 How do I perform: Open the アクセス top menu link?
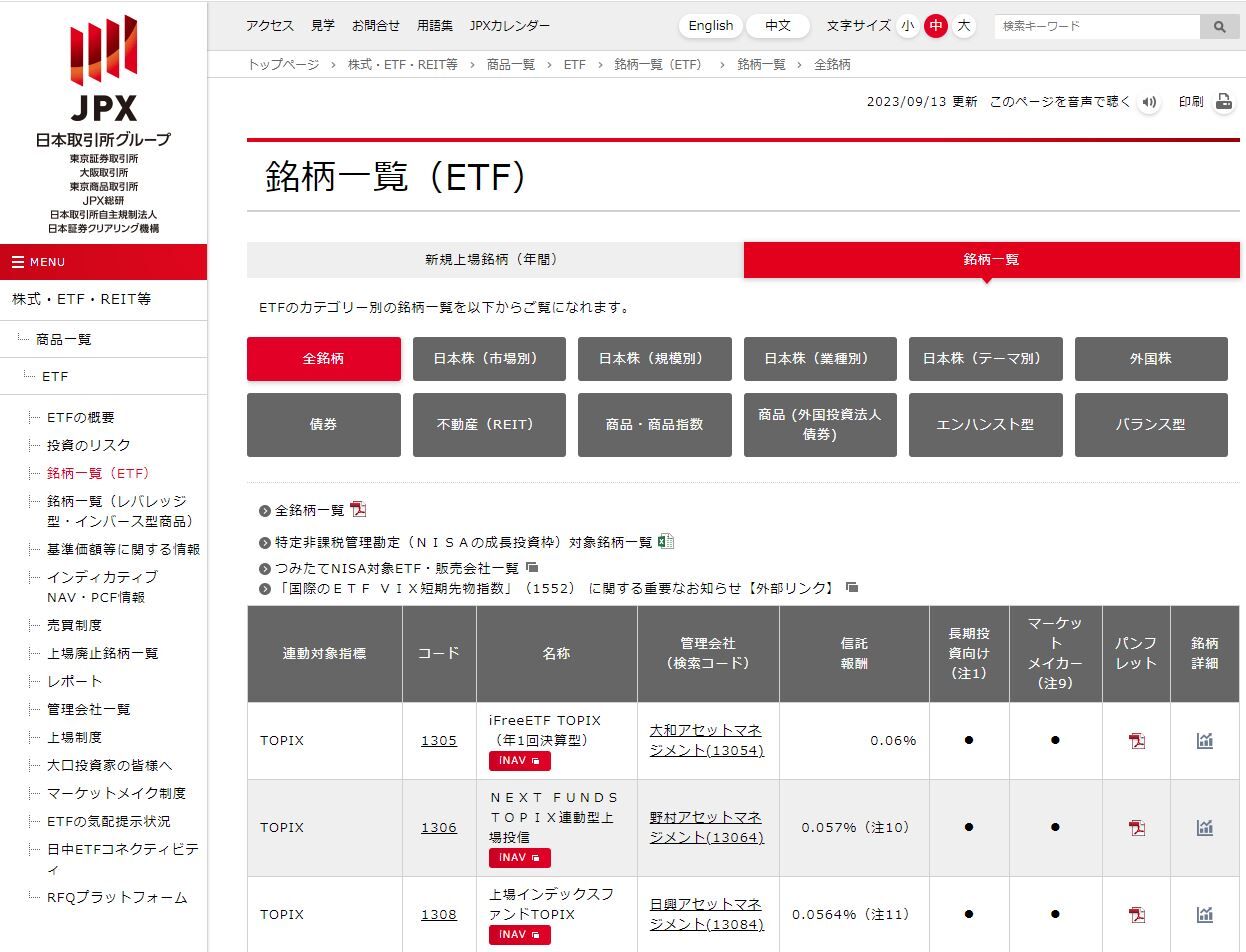tap(270, 26)
